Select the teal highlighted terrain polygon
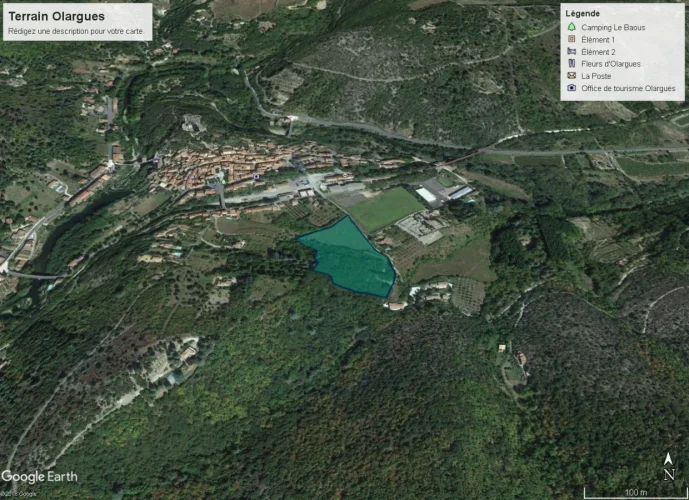 coord(350,258)
